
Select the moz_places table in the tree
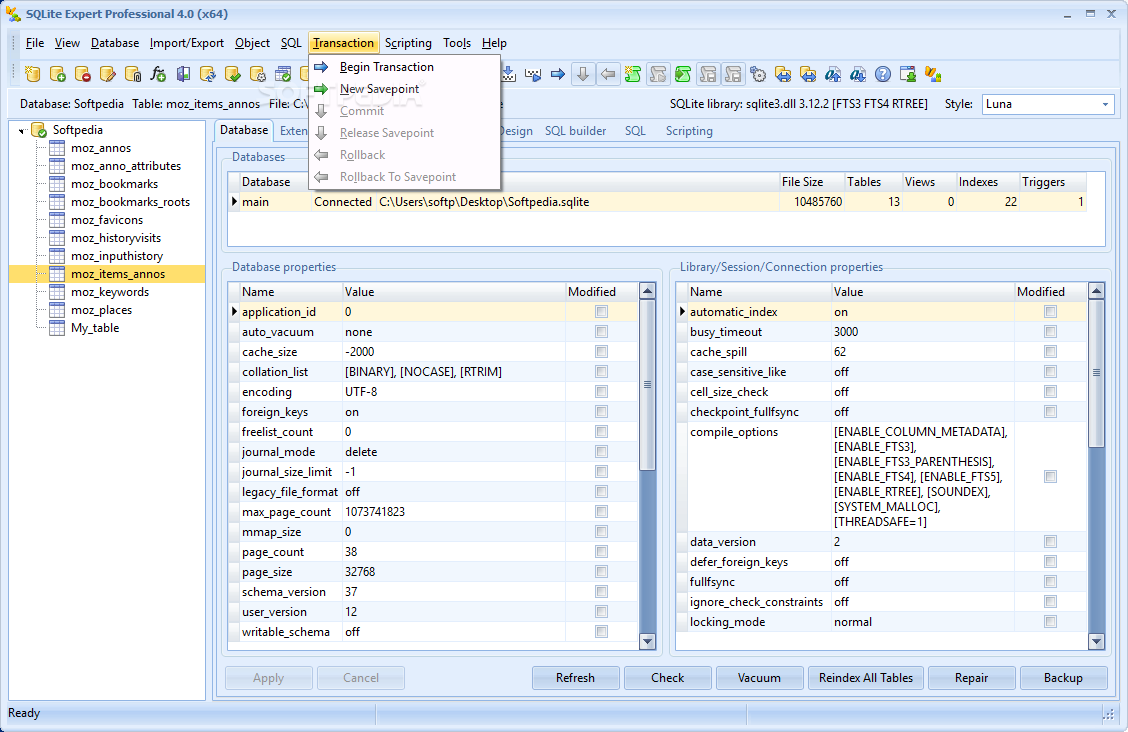pos(101,310)
